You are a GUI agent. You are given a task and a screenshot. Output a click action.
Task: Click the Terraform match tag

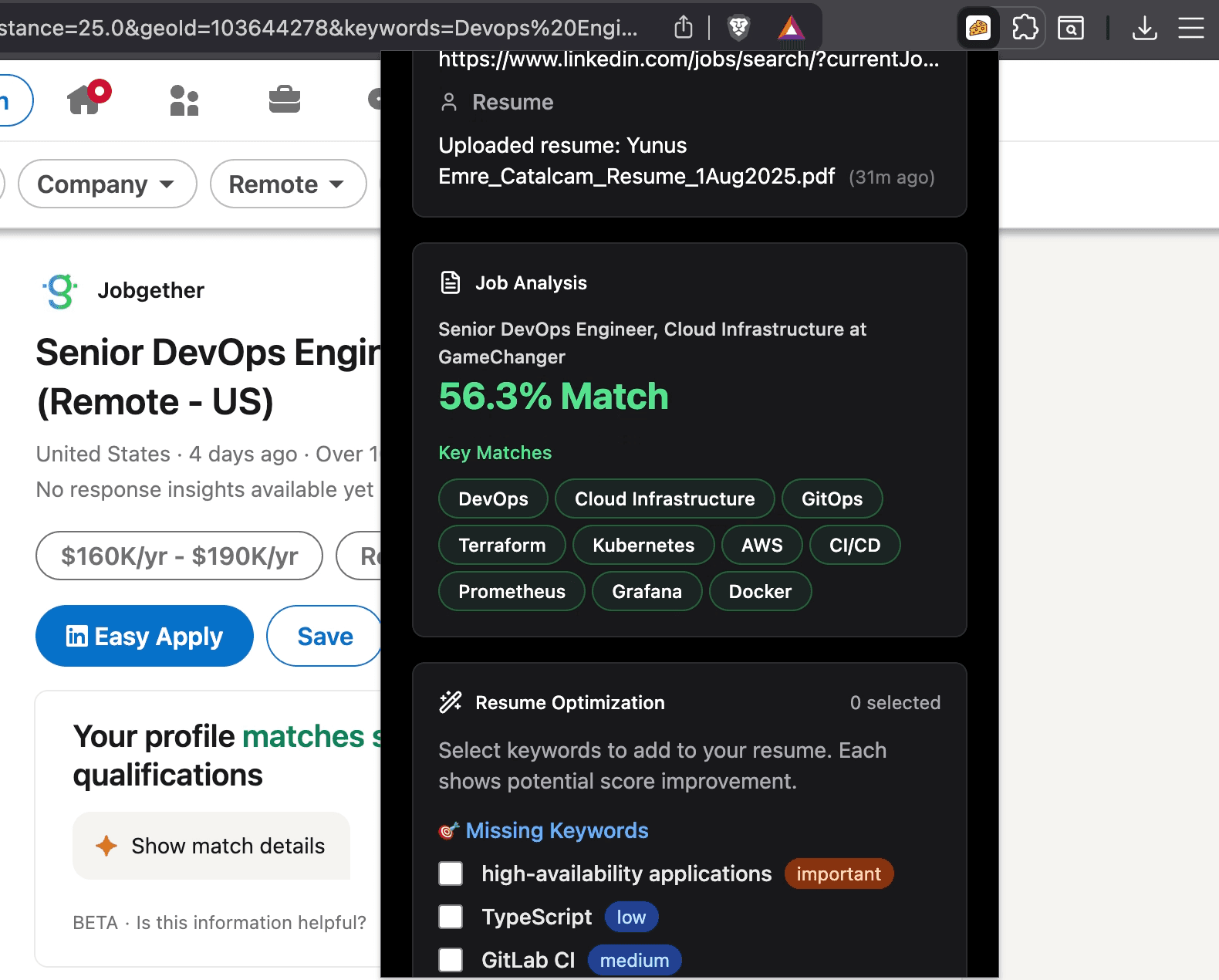[501, 545]
